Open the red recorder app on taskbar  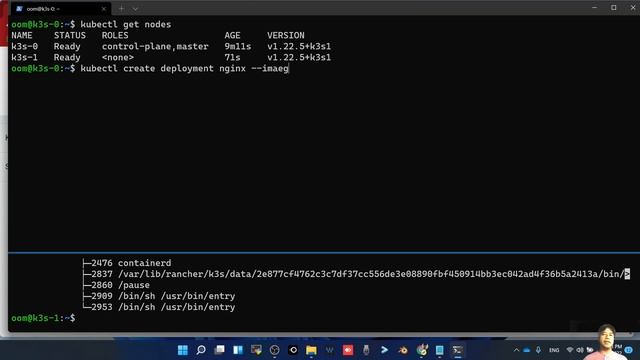[x=348, y=350]
